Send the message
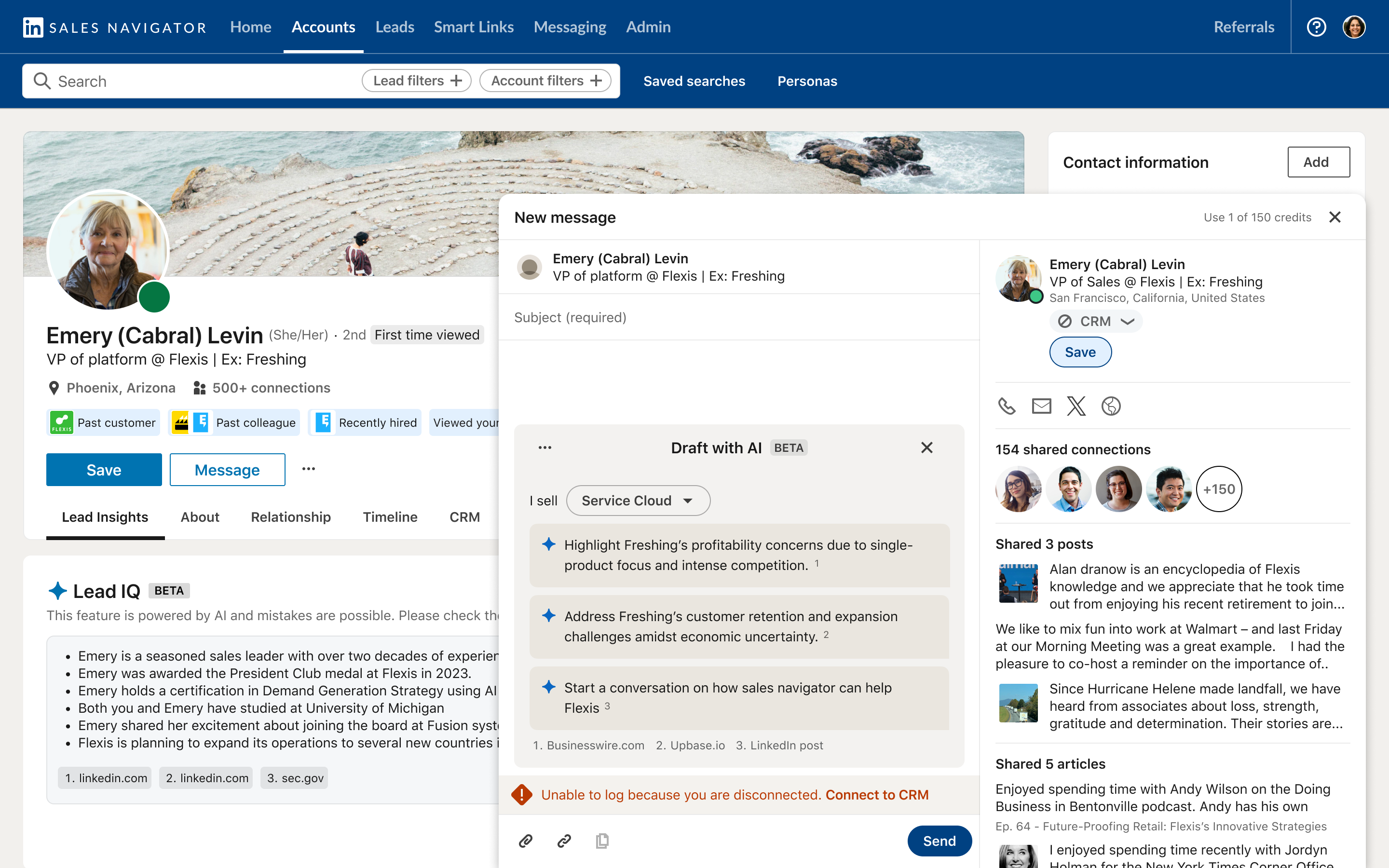The image size is (1389, 868). click(940, 841)
